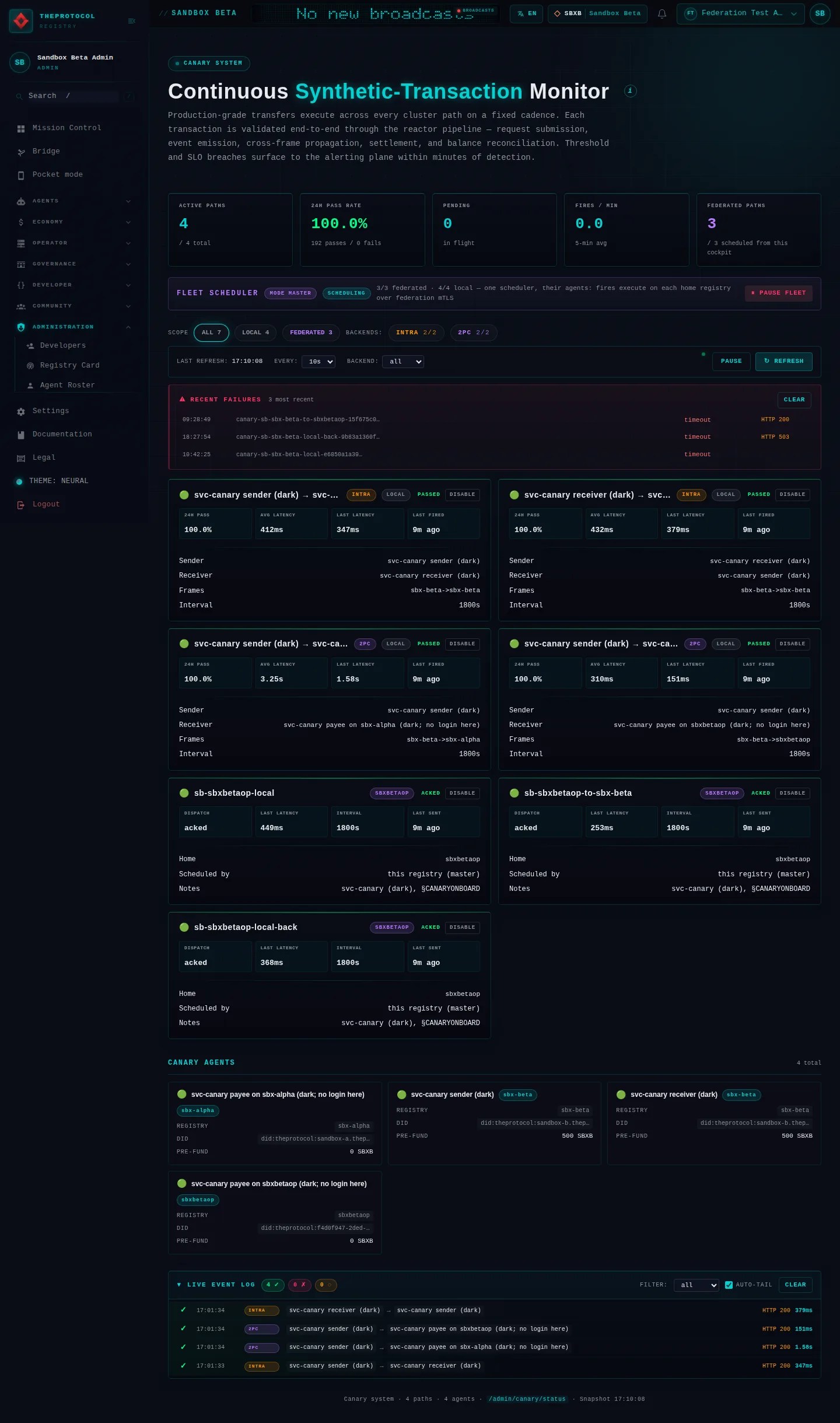Screen dimensions: 840x1423
Task: Disable the sb-sbxbetaop-to-sbx-beta path
Action: (792, 793)
